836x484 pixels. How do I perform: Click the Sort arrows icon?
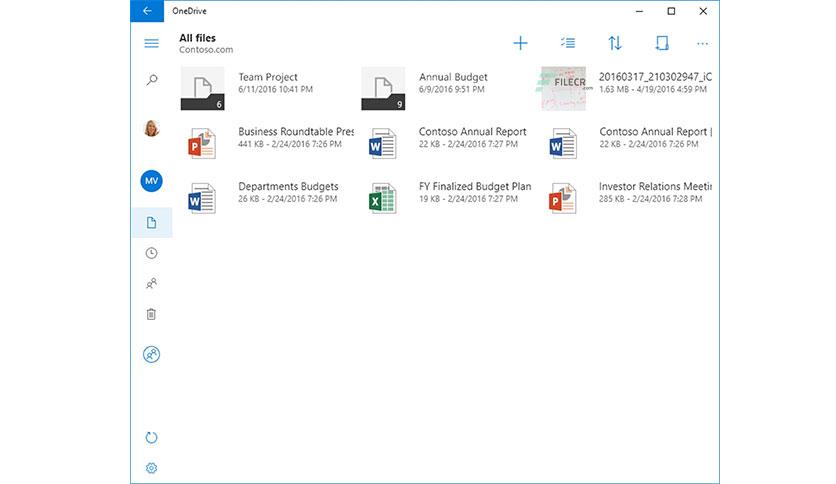pos(615,43)
